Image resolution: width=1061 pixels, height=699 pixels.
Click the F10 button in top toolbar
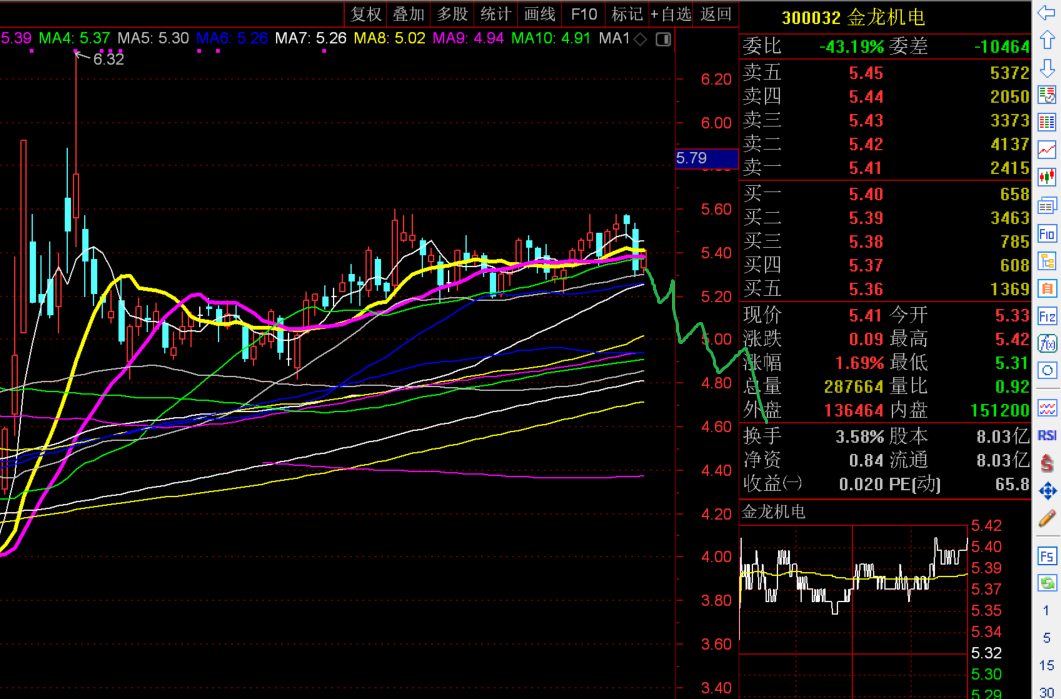tap(583, 14)
